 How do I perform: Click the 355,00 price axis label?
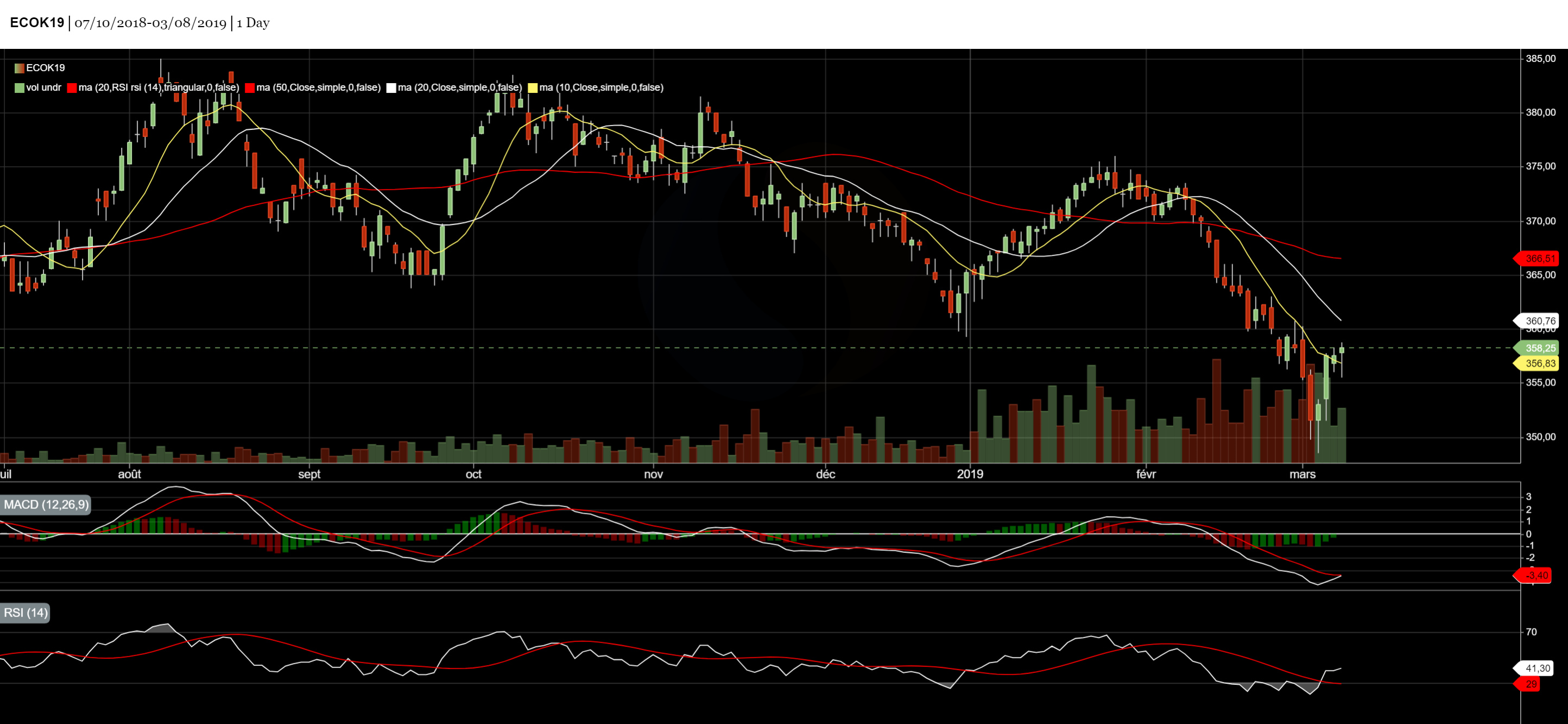pos(1541,383)
